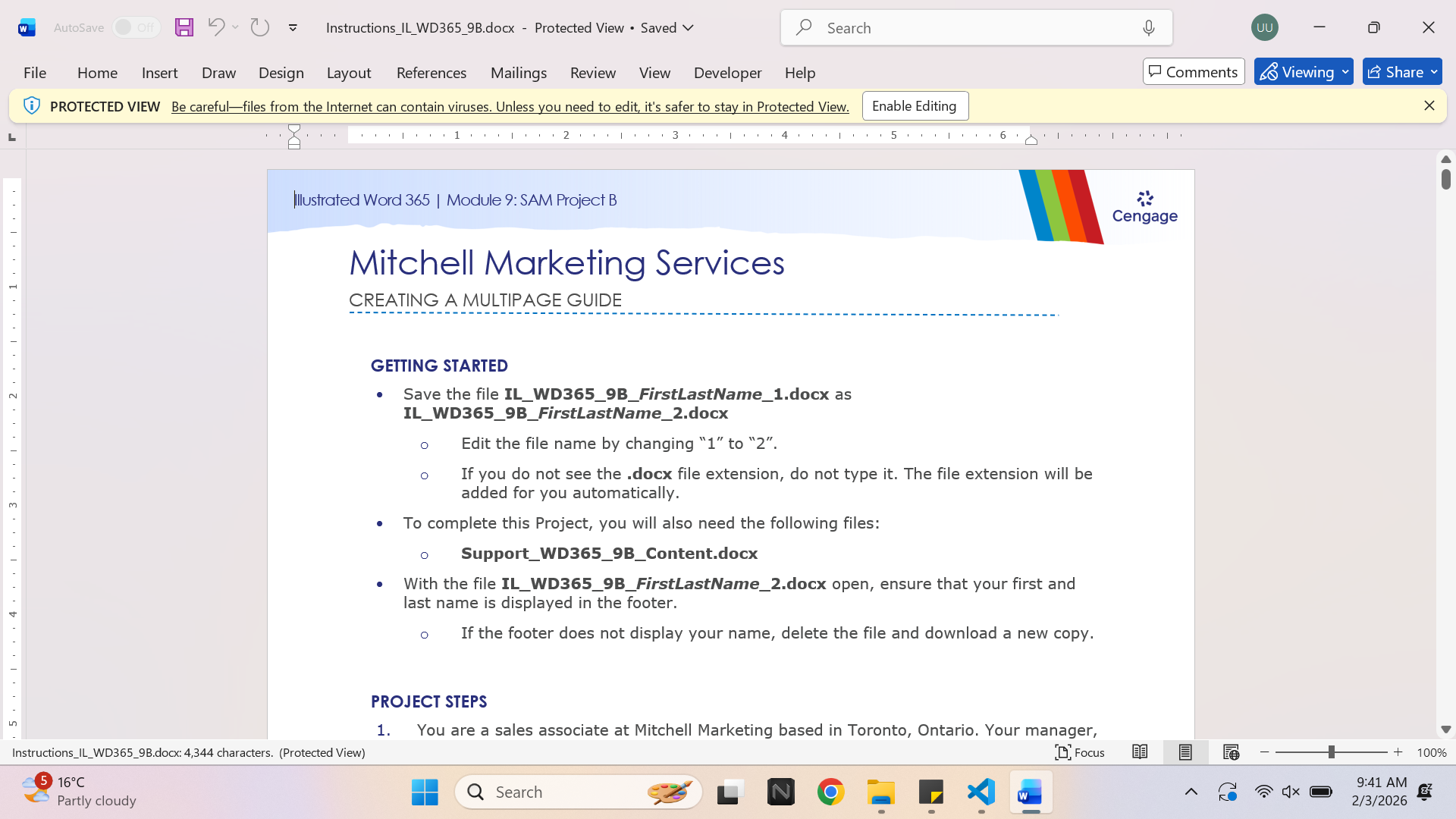This screenshot has height=819, width=1456.
Task: Open File Explorer from taskbar
Action: [881, 792]
